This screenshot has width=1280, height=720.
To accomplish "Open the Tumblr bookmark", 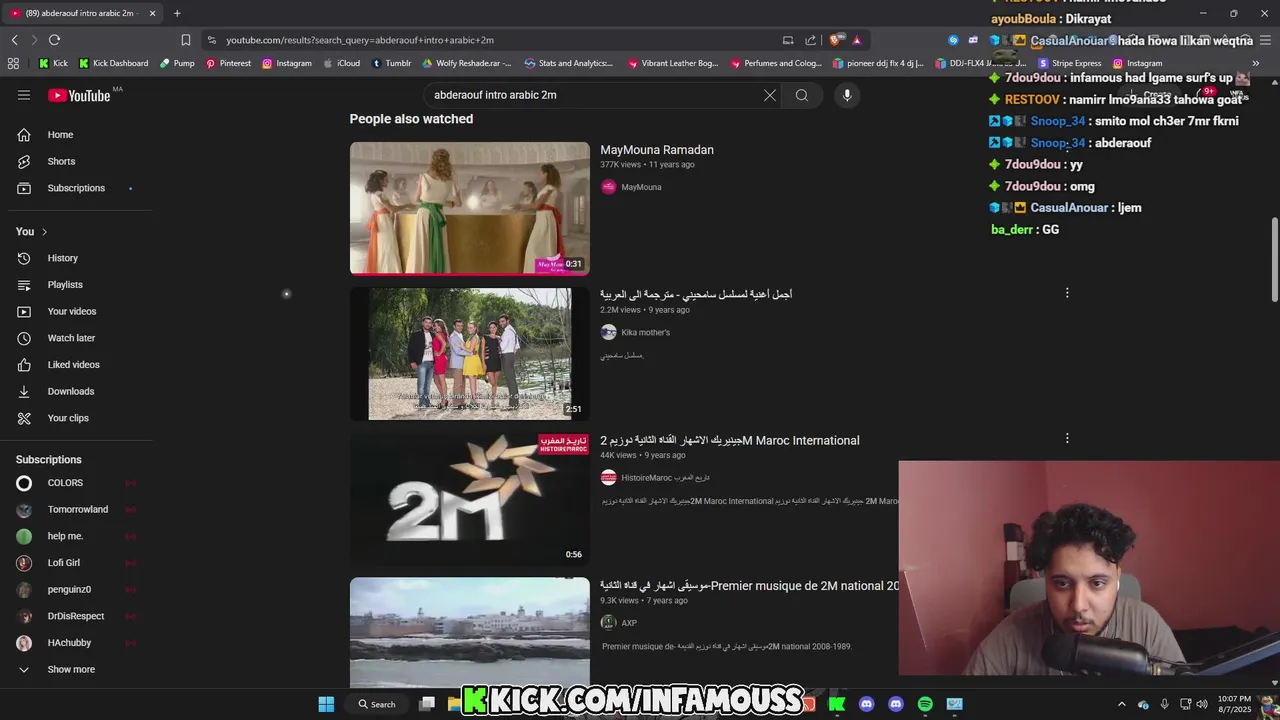I will click(x=391, y=63).
